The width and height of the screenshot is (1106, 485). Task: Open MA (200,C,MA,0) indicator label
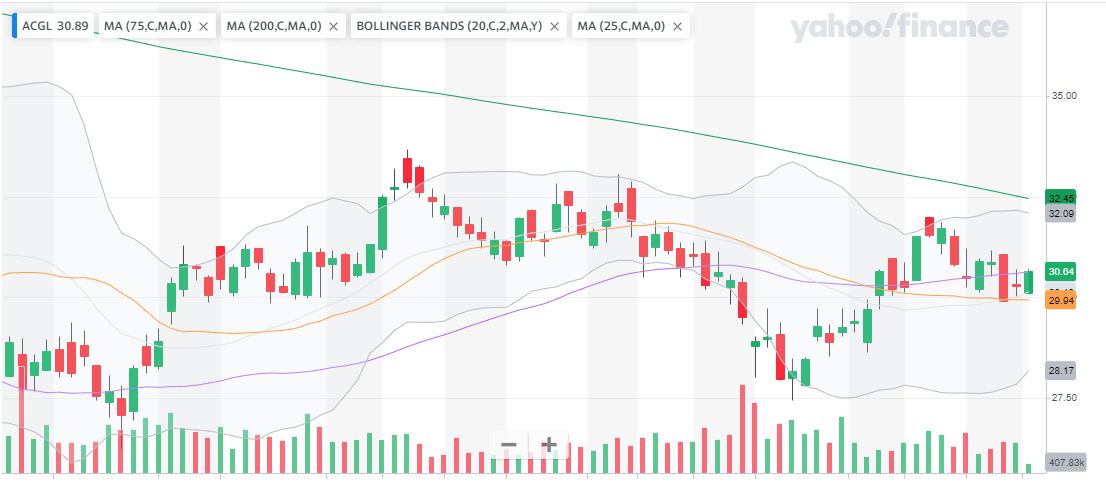click(273, 26)
